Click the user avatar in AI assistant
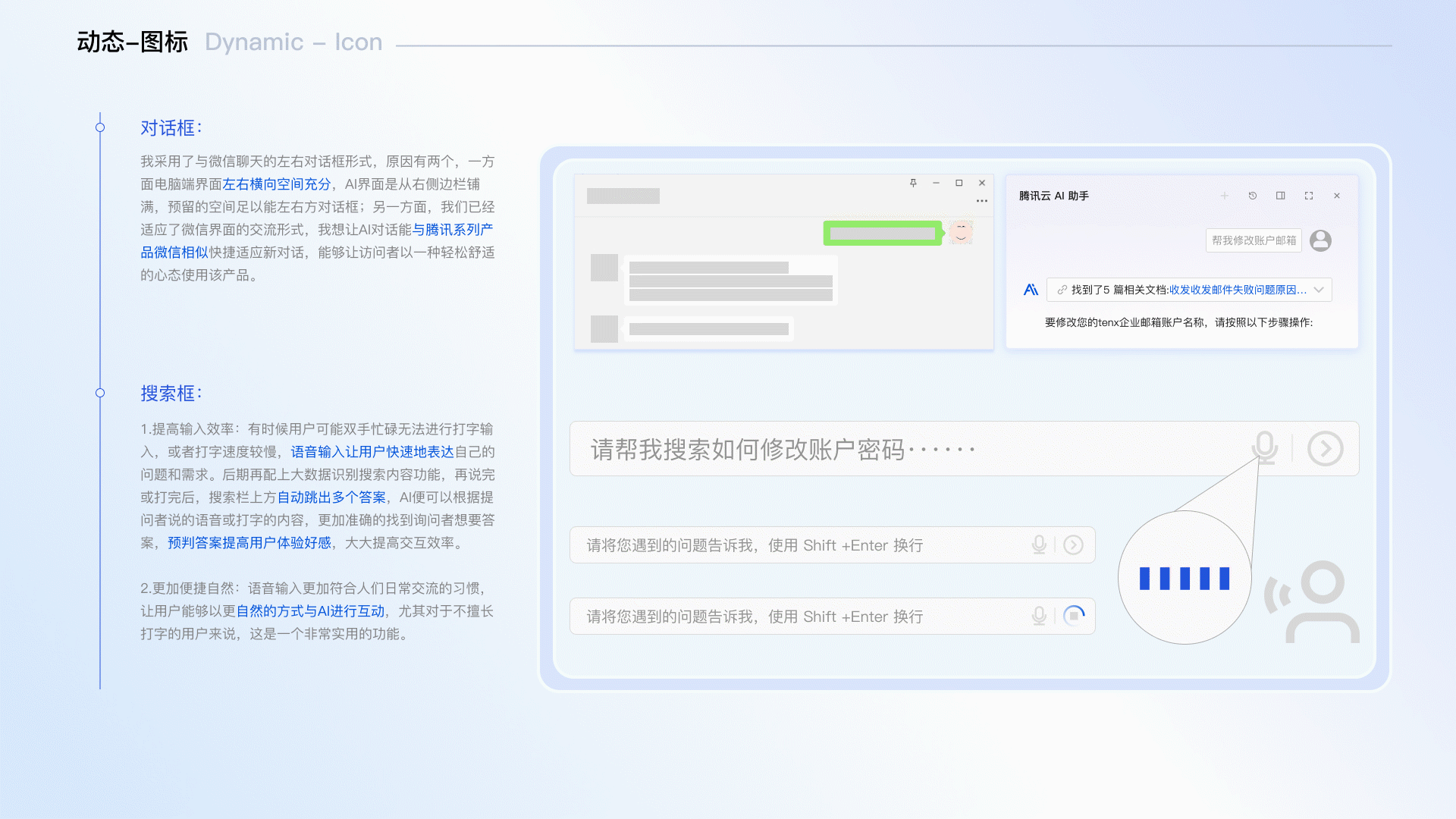This screenshot has height=819, width=1456. click(1320, 240)
